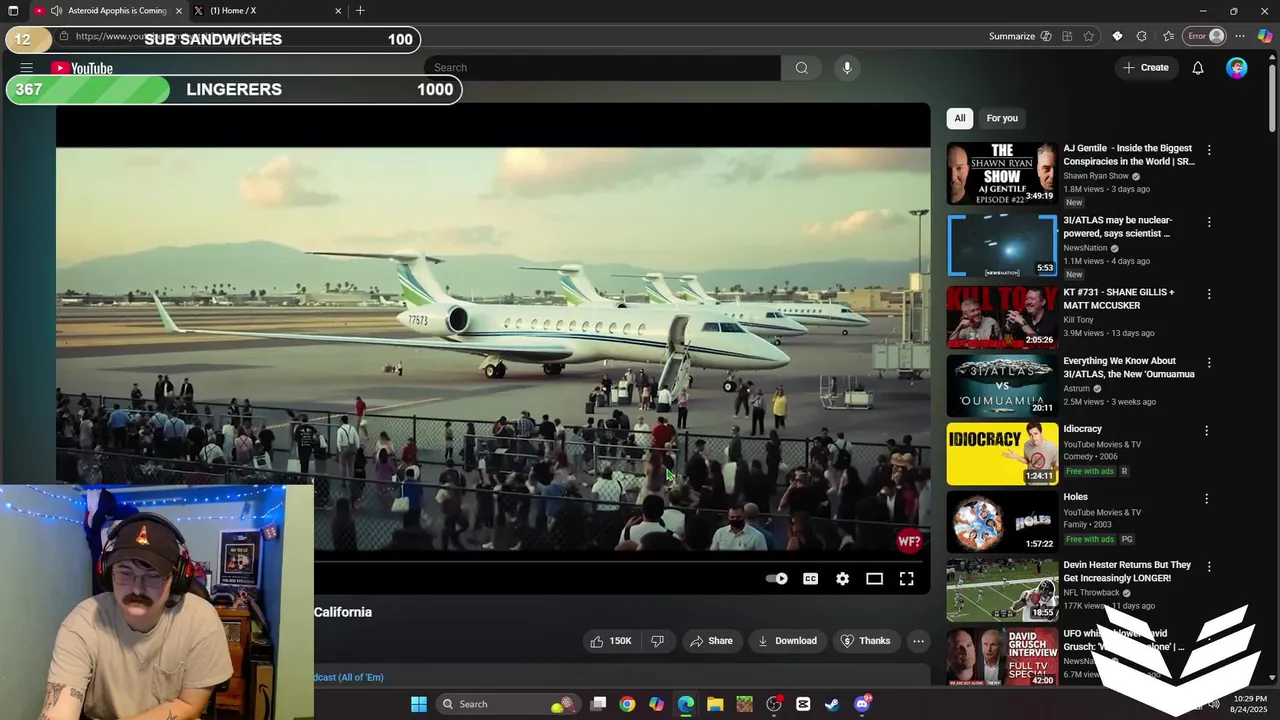Open more actions ellipsis below the video

(918, 641)
